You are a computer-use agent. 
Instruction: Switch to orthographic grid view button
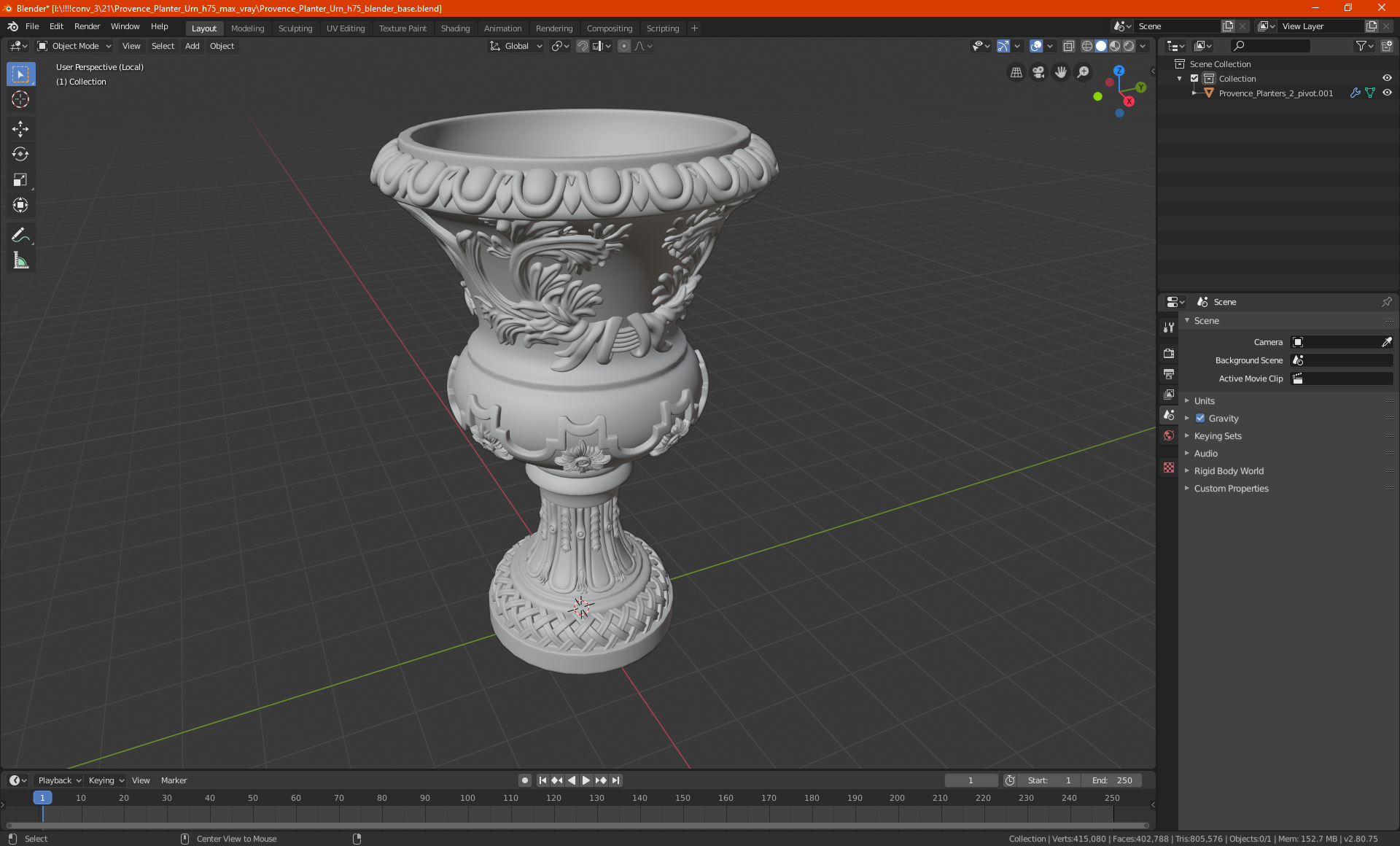(x=1016, y=72)
